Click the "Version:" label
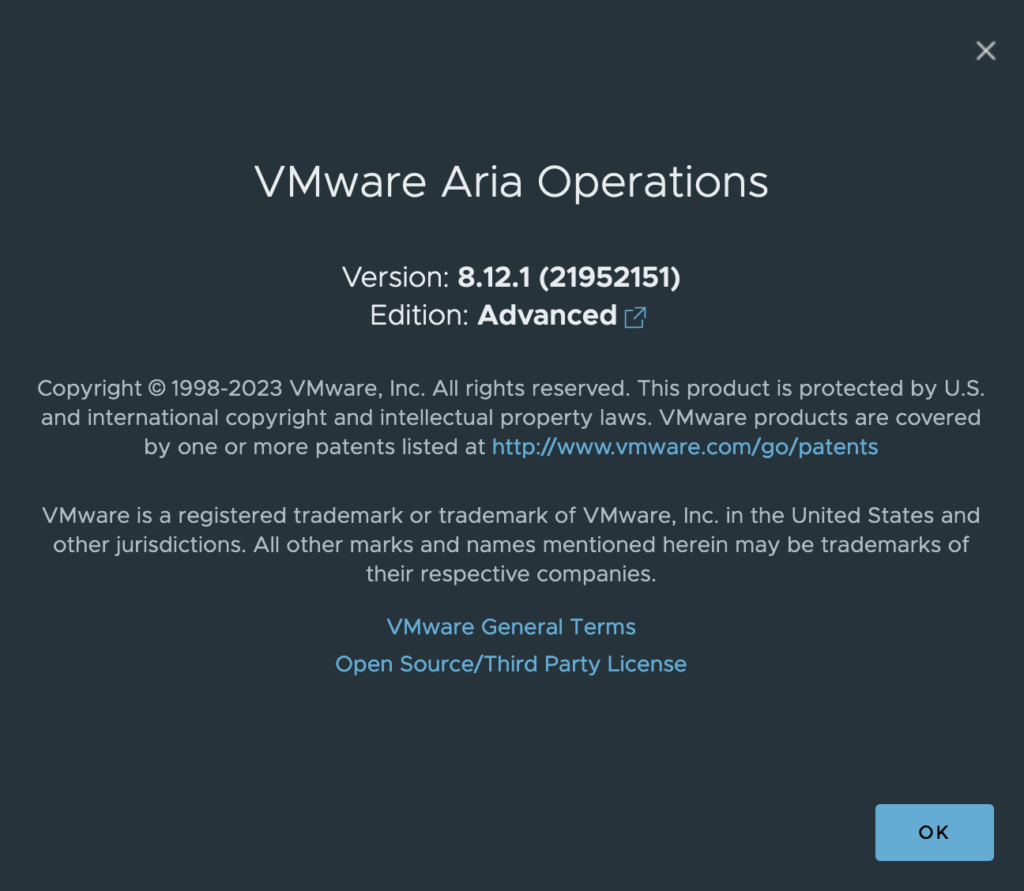The height and width of the screenshot is (891, 1024). pos(395,277)
